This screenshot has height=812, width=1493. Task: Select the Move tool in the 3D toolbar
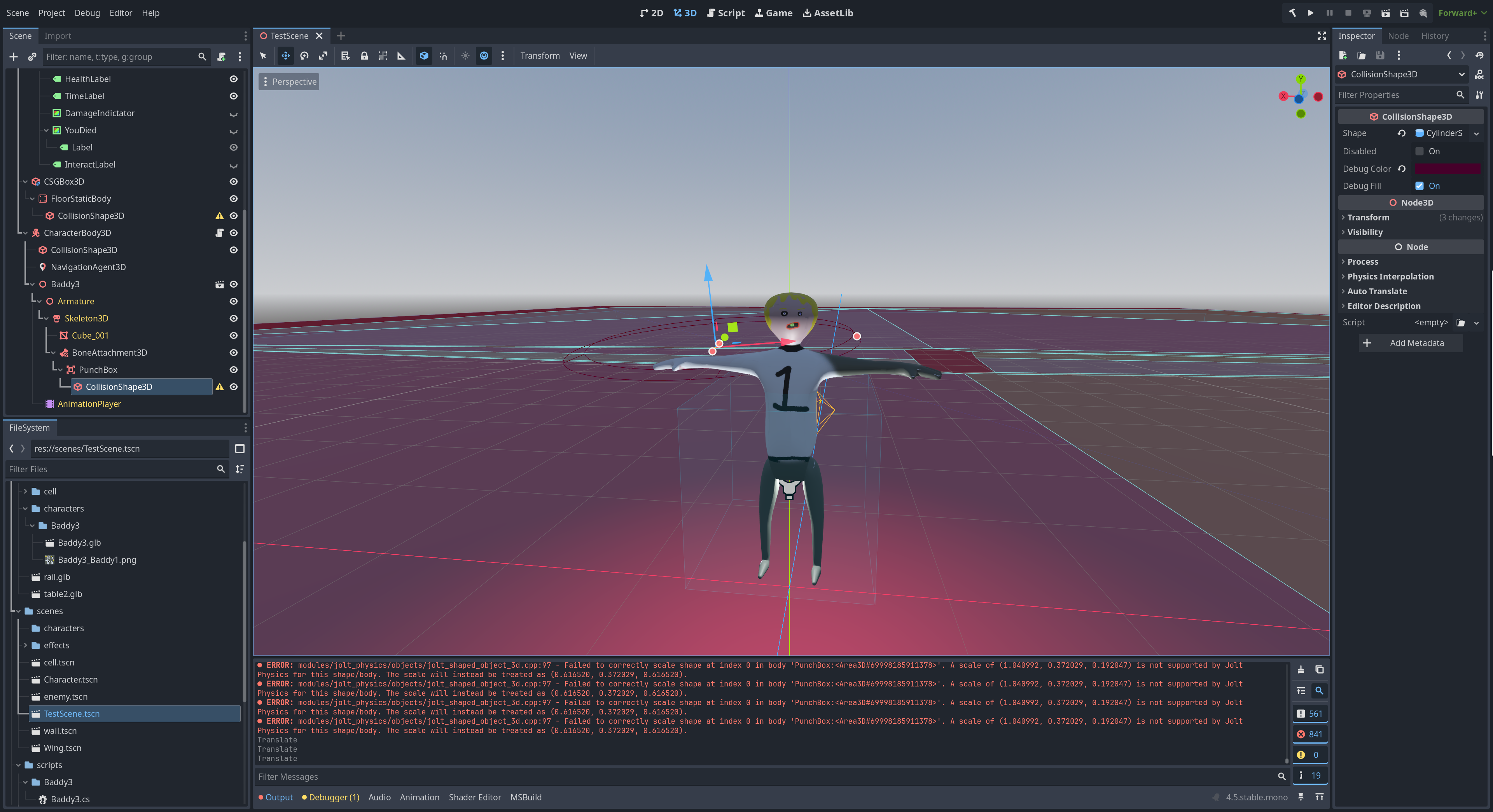tap(285, 56)
